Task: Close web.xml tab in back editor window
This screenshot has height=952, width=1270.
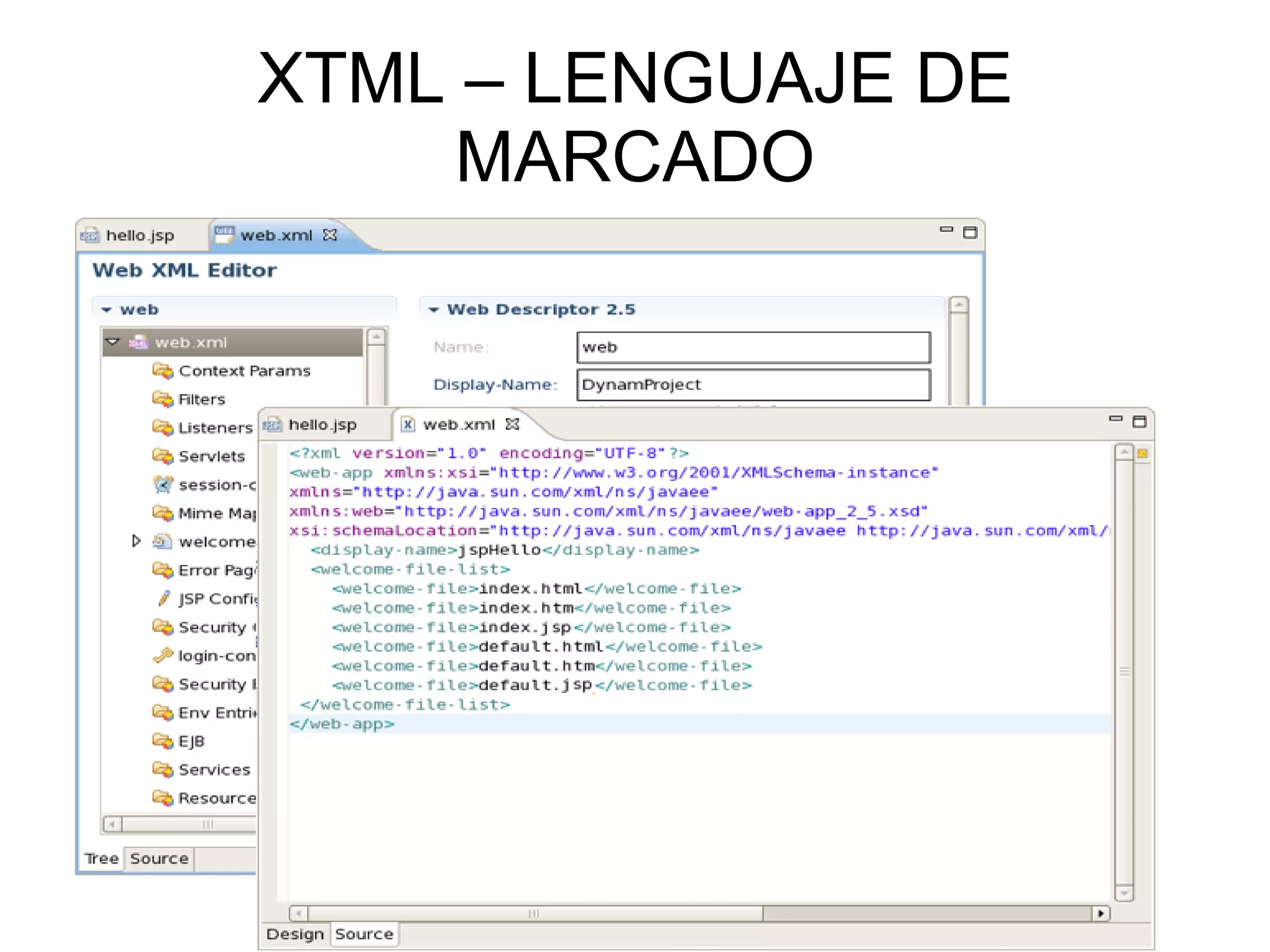Action: tap(330, 235)
